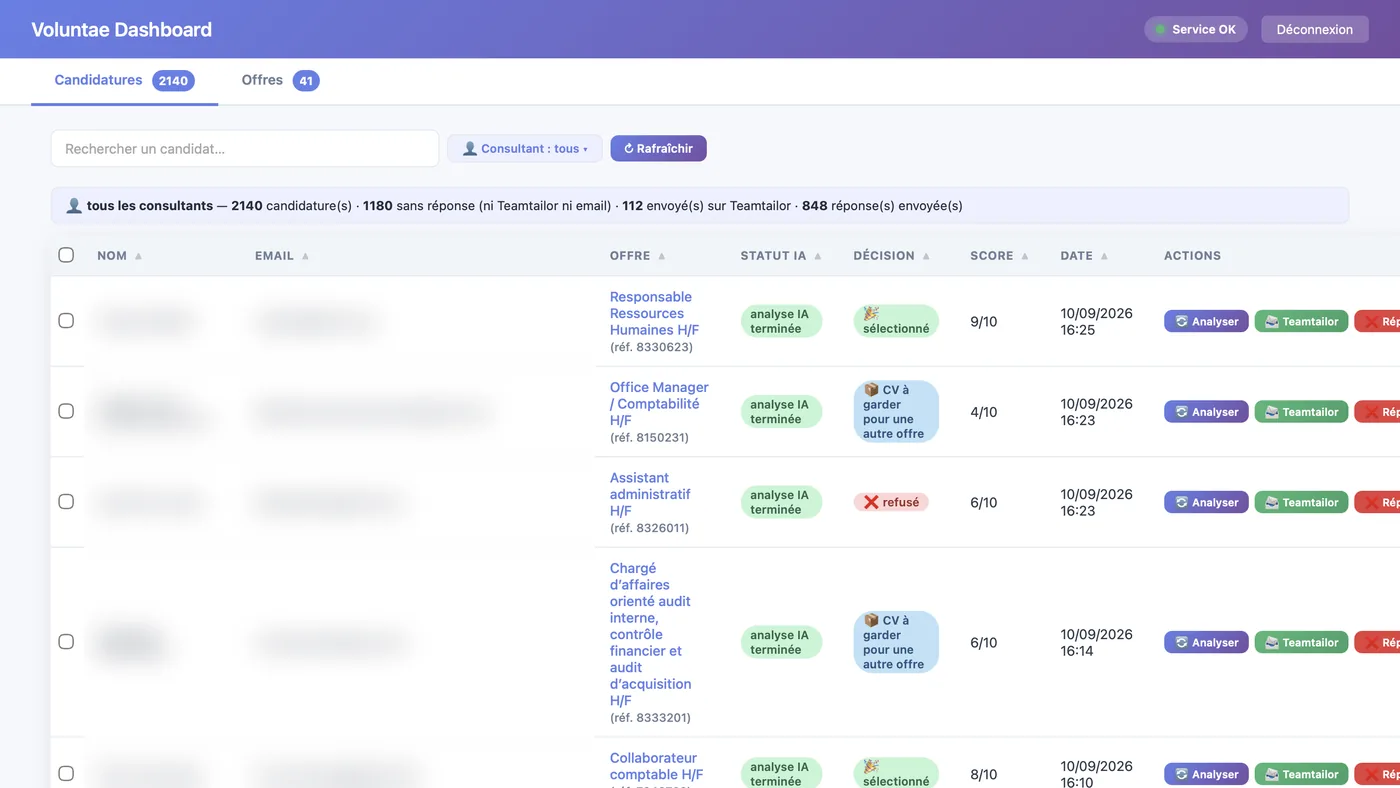Open the Assistant administratif H/F offer link
This screenshot has height=788, width=1400.
pyautogui.click(x=650, y=494)
